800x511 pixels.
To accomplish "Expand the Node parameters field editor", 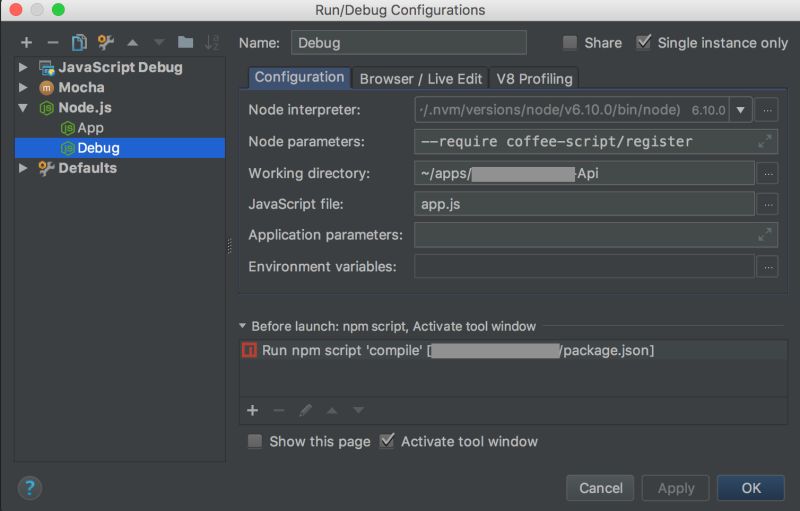I will pyautogui.click(x=764, y=141).
